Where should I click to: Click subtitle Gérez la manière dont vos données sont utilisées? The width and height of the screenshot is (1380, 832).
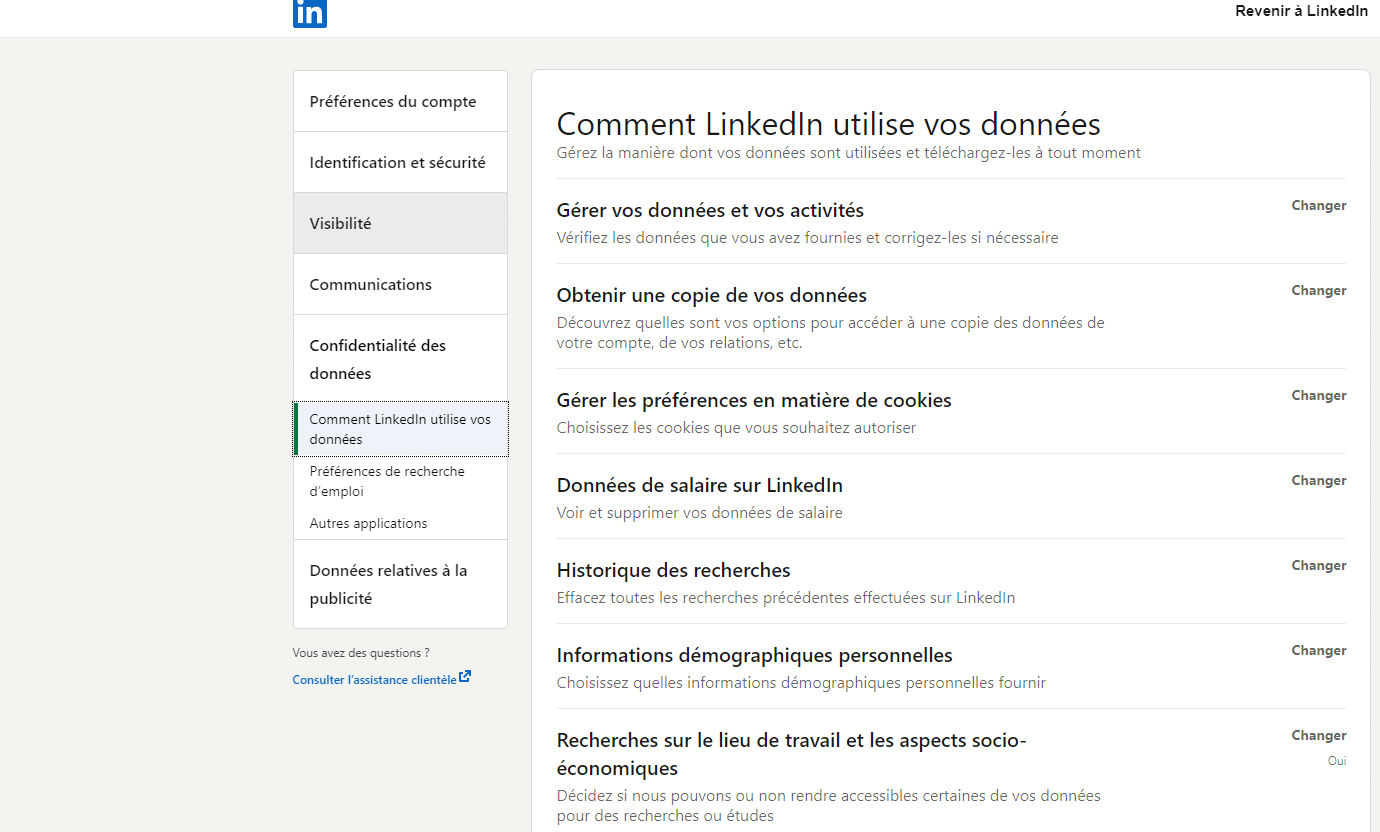pos(849,153)
